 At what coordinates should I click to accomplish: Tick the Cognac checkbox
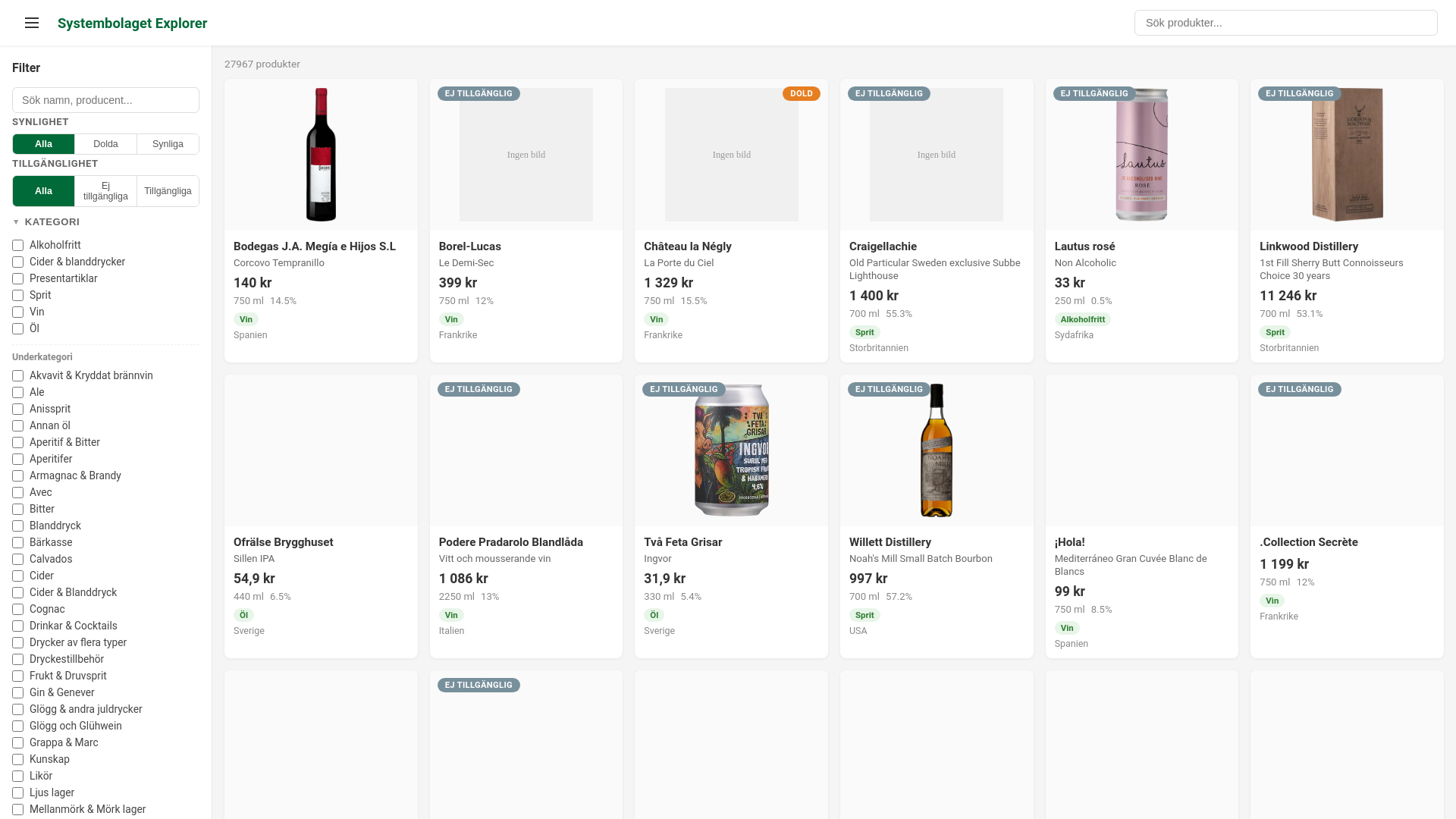[18, 610]
